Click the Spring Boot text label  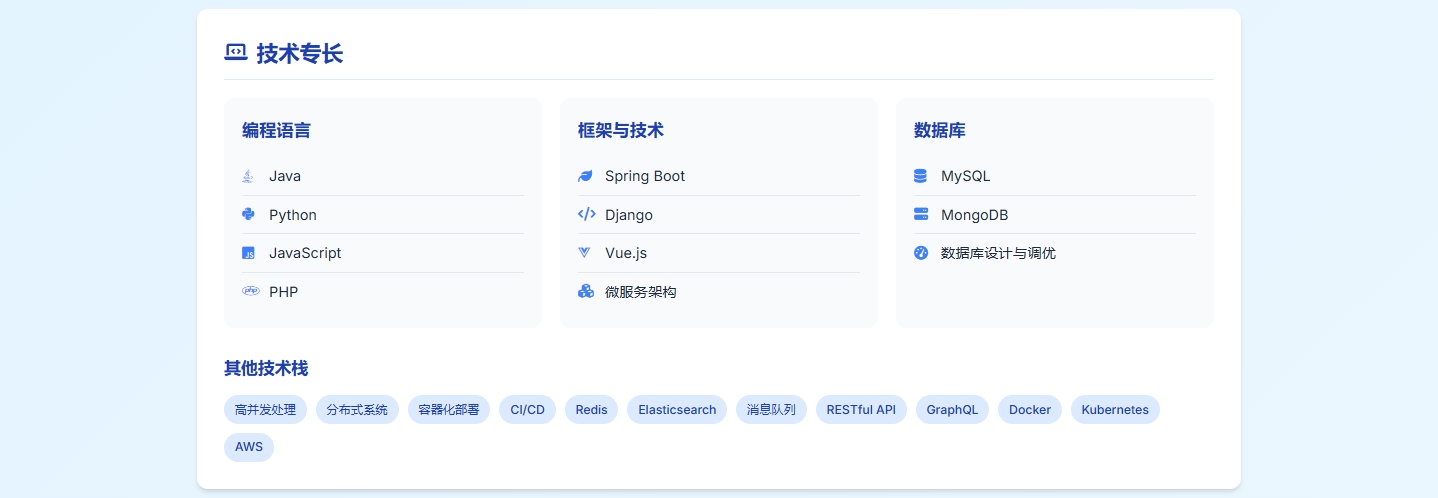[x=645, y=176]
